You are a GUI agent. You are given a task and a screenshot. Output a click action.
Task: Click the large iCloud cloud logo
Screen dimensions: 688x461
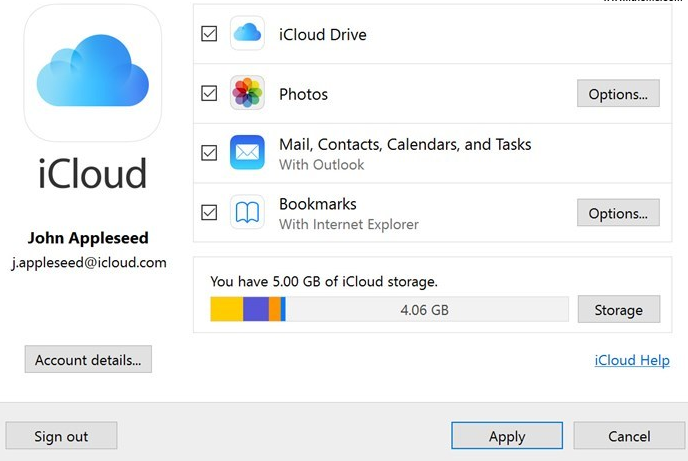click(x=93, y=73)
